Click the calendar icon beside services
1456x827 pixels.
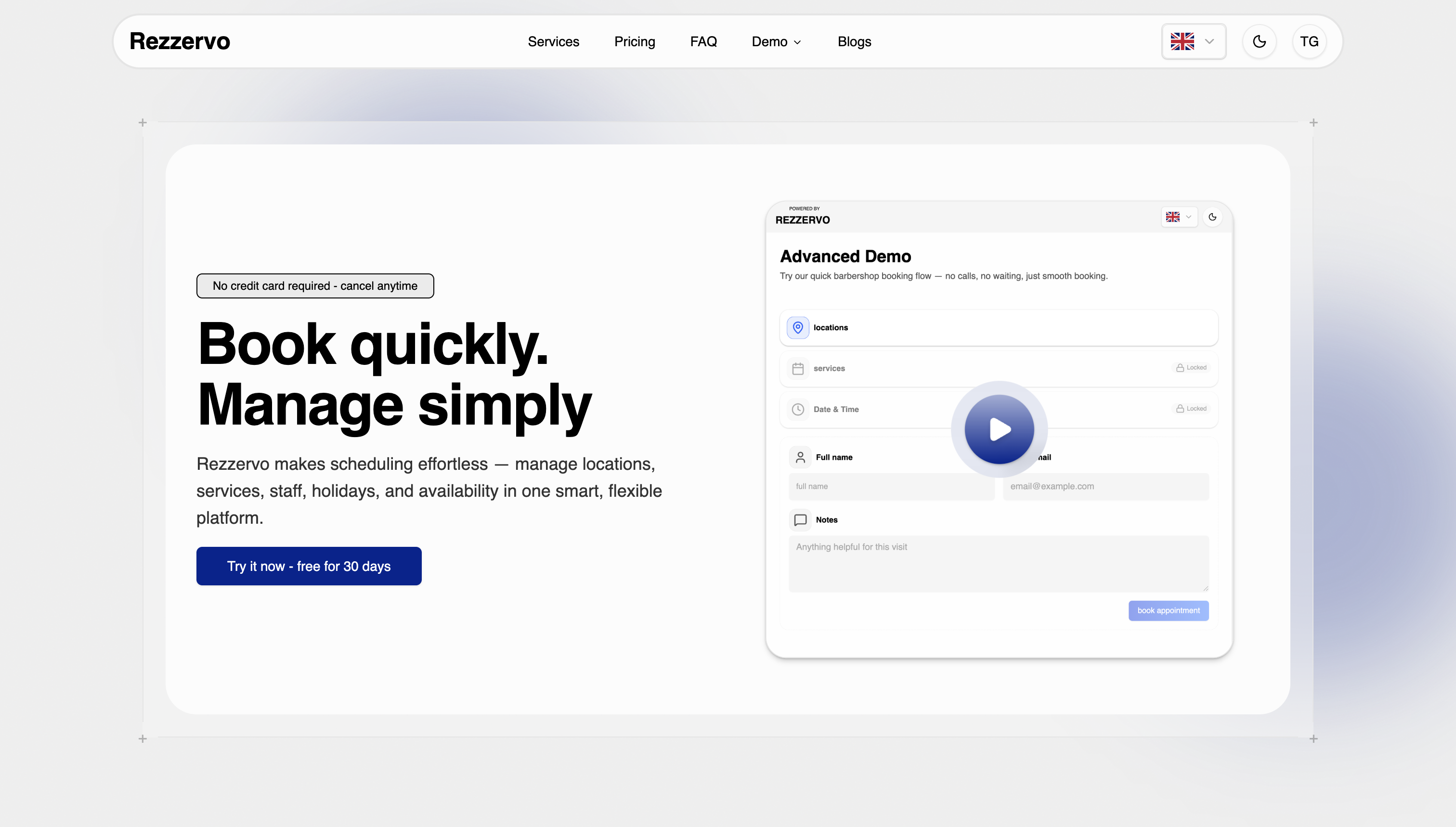click(798, 369)
